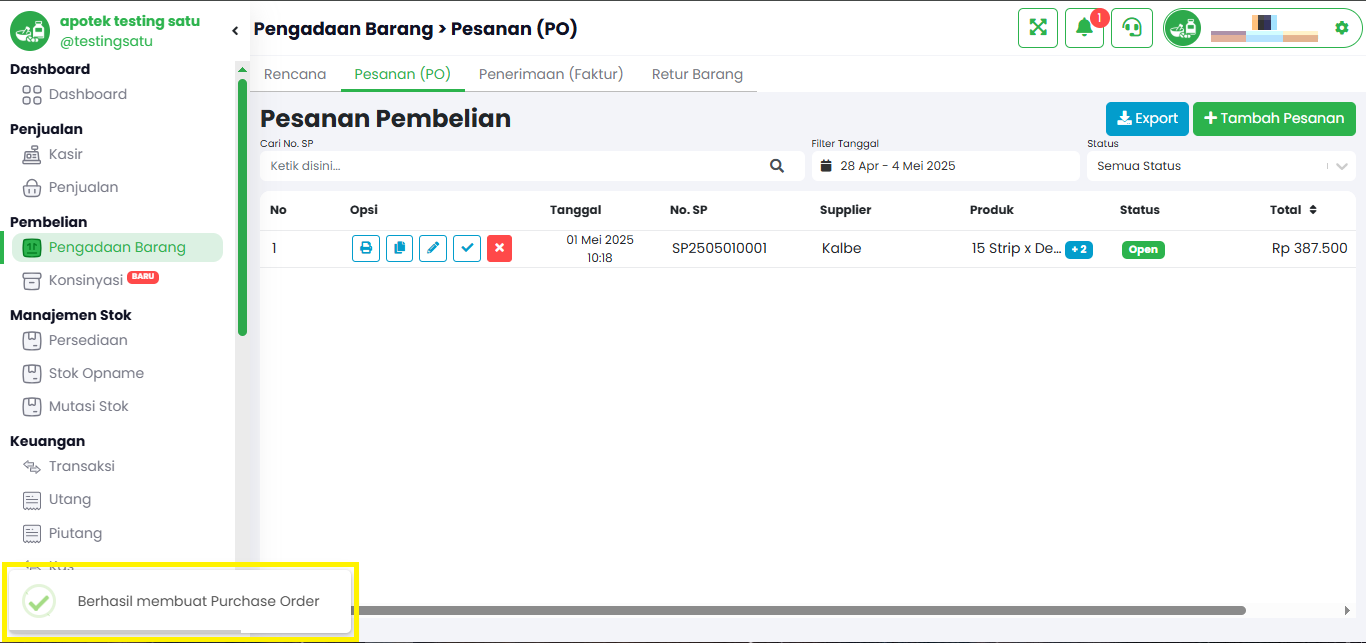Click order number SP2505010001

[x=719, y=248]
